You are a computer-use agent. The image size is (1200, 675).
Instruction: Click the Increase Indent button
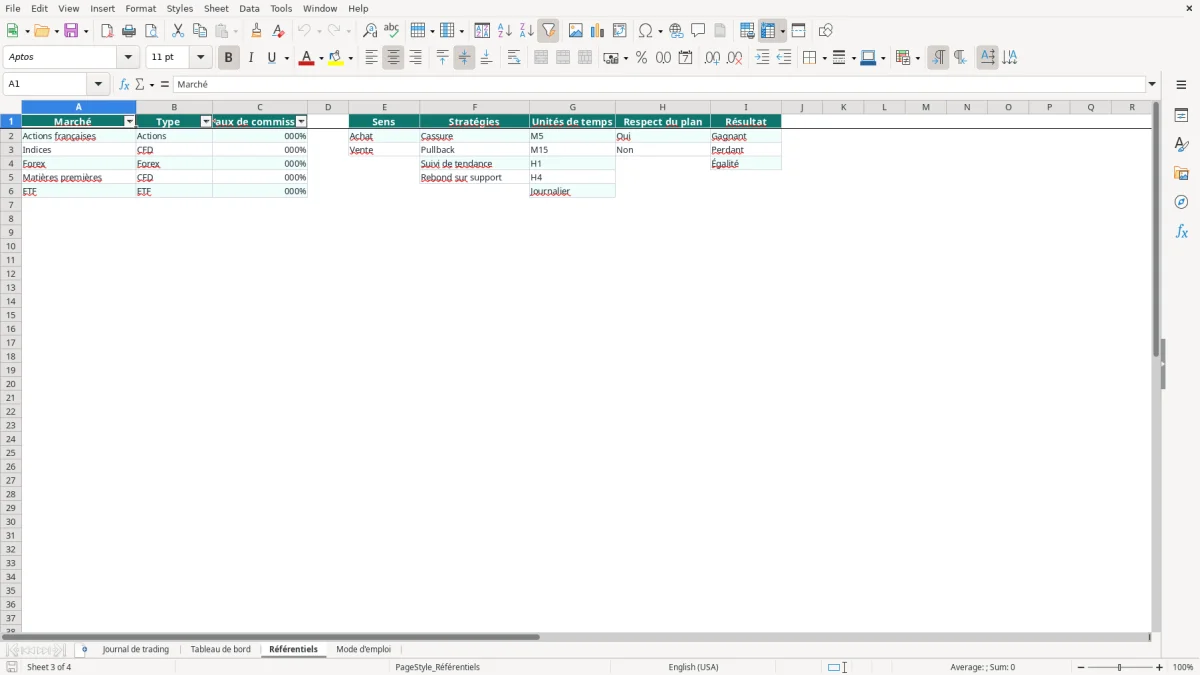[762, 58]
